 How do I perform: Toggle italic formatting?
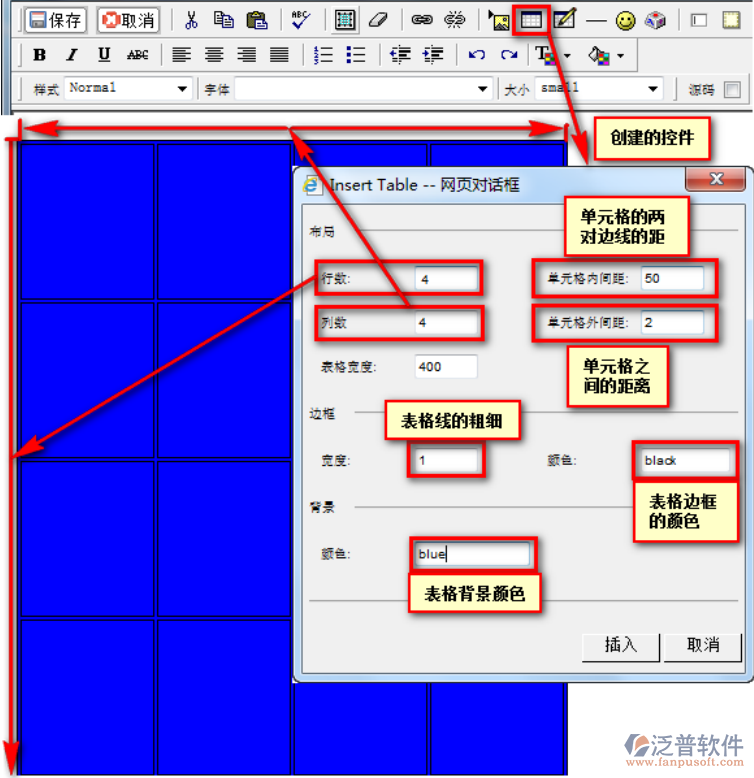72,55
